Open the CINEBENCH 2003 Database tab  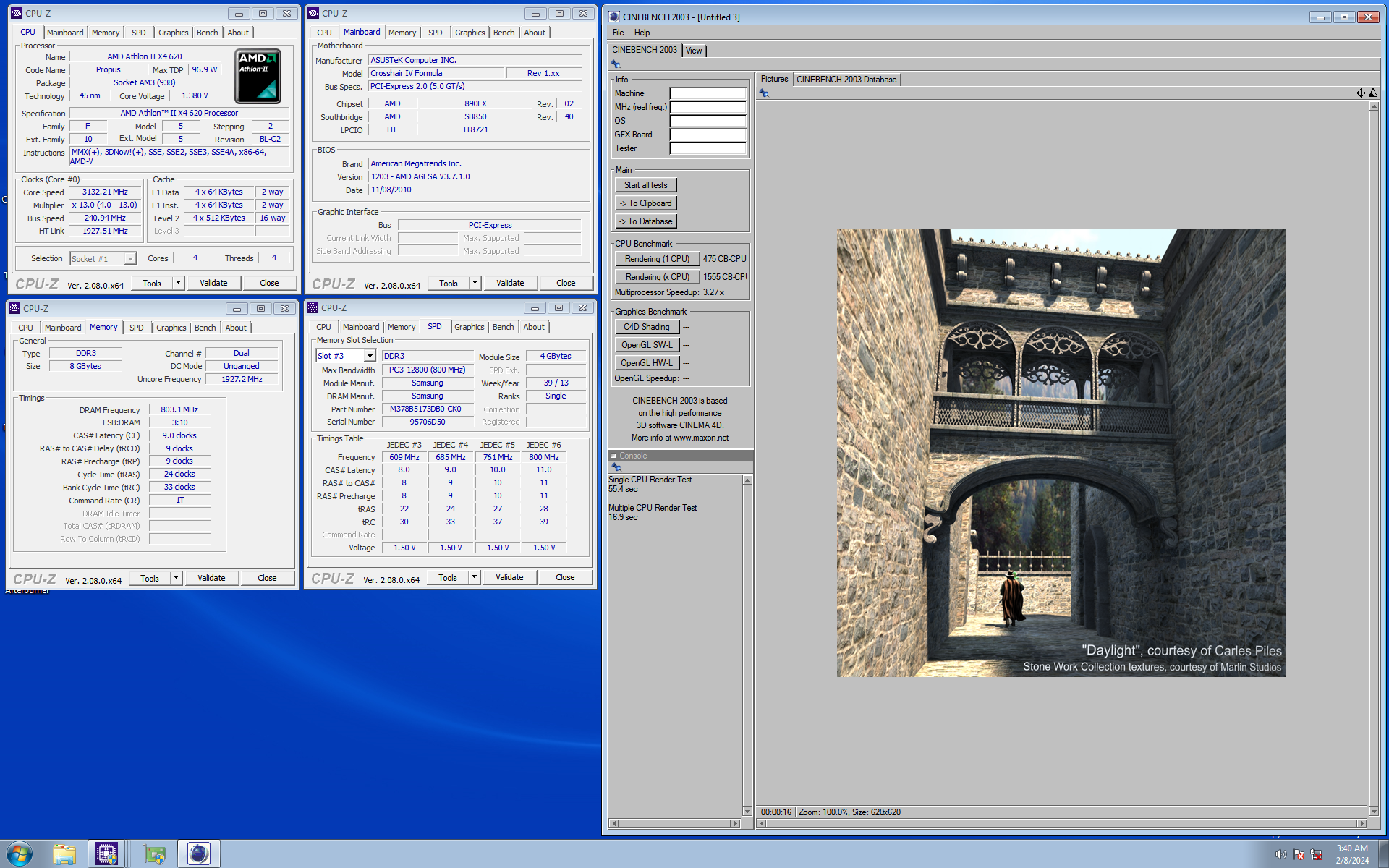point(846,80)
